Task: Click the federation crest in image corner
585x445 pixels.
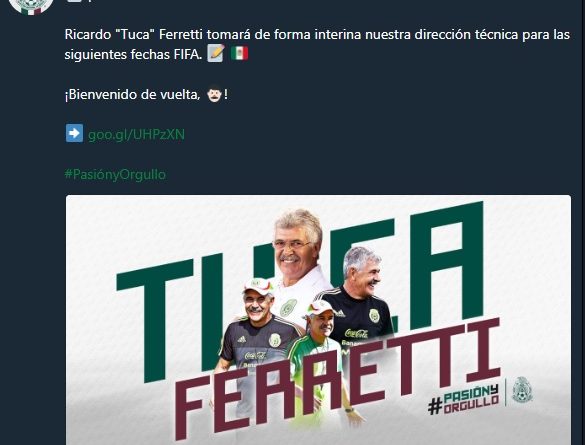Action: click(522, 390)
